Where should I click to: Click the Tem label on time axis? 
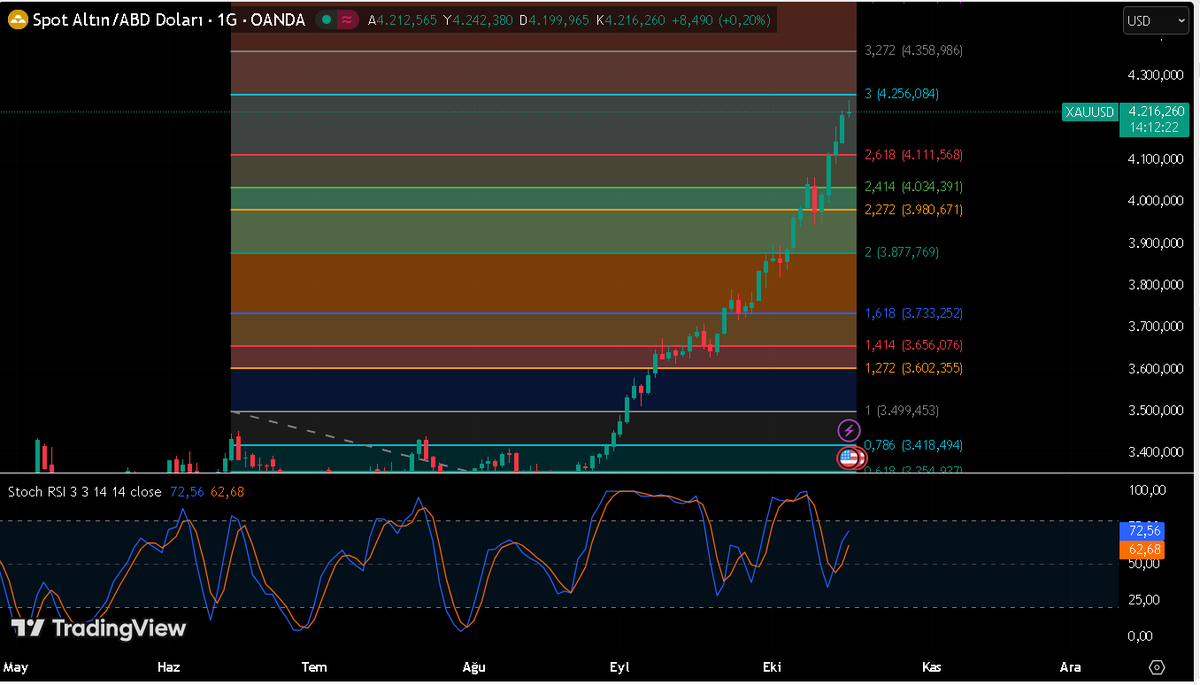314,666
